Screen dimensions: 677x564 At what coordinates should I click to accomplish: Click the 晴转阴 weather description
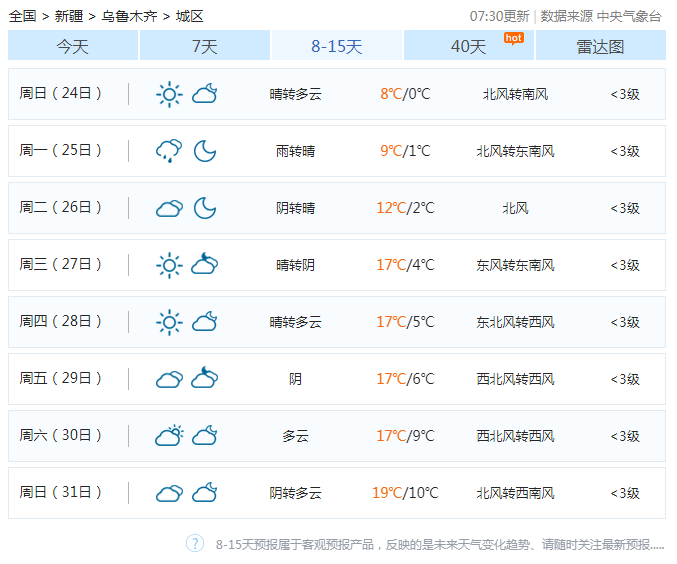coord(295,265)
